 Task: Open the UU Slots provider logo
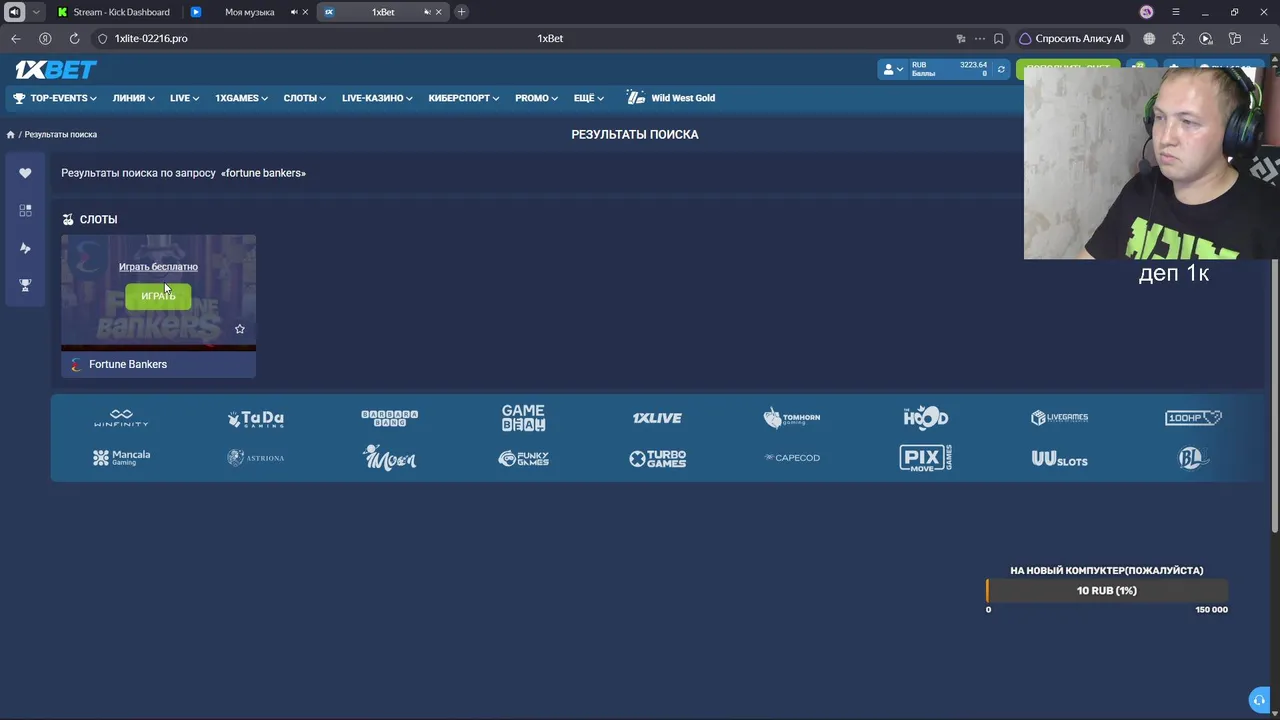point(1059,459)
